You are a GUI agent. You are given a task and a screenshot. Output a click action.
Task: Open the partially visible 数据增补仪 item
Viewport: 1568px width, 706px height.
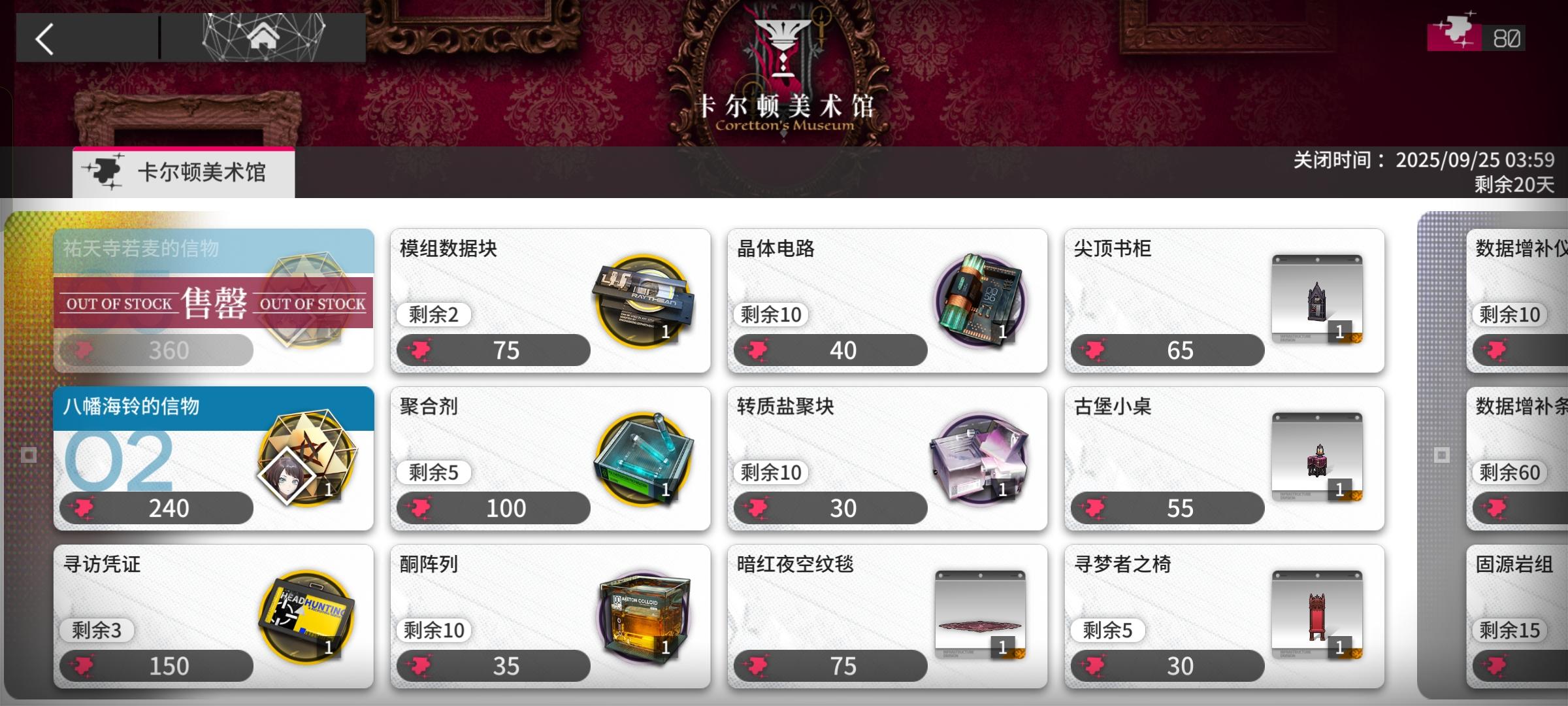1517,301
